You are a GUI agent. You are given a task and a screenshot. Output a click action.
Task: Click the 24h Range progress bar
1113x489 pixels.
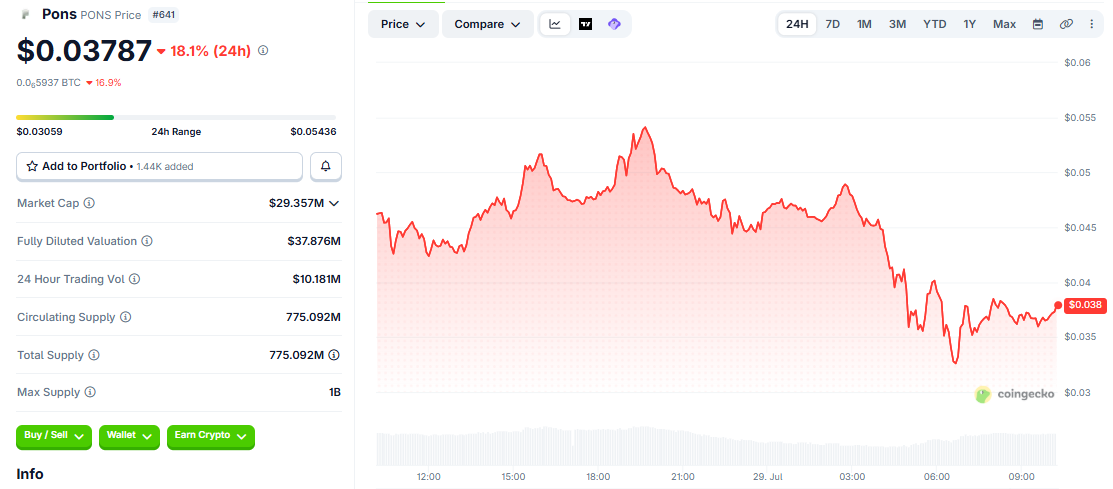point(176,117)
